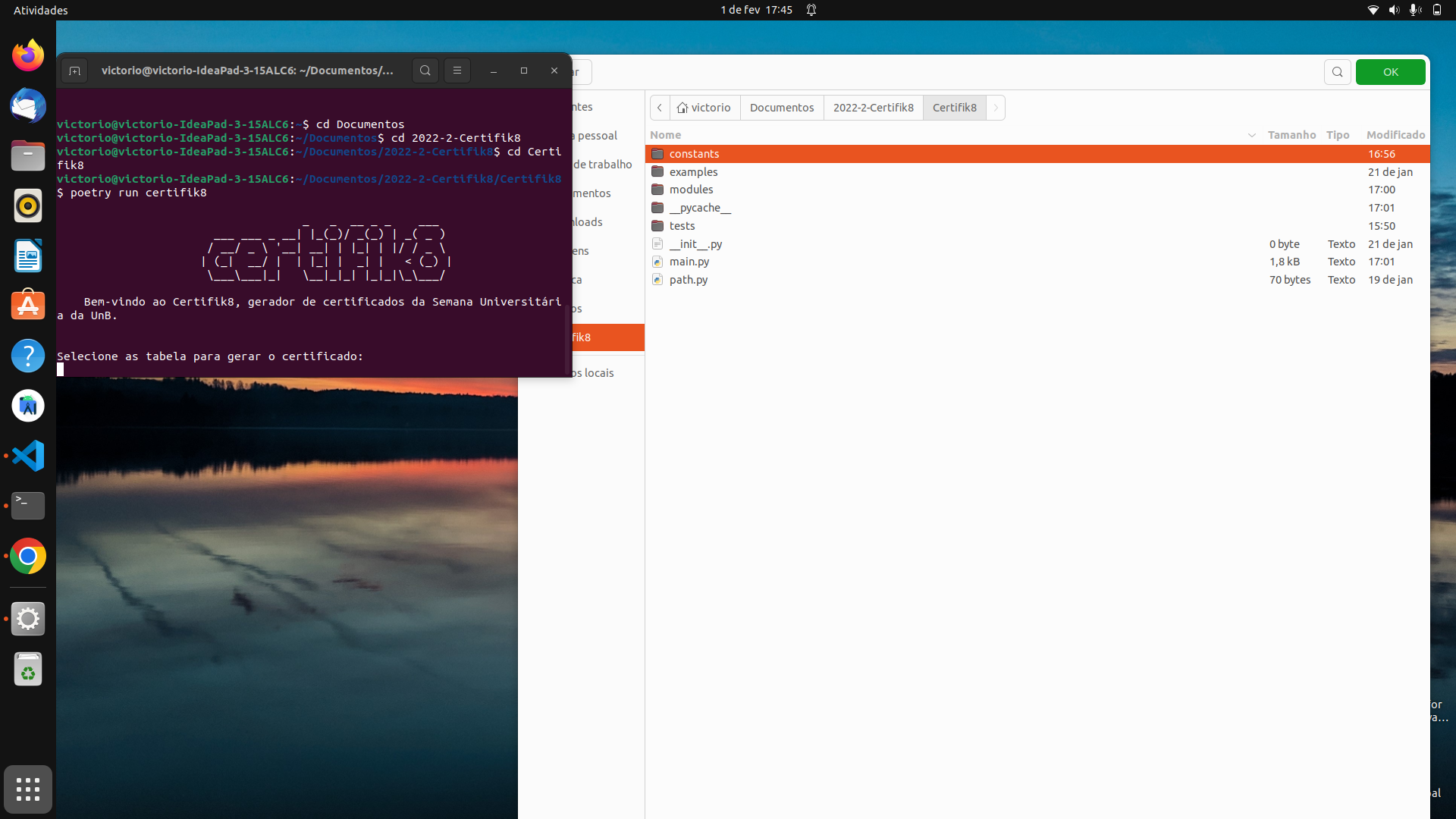The image size is (1456, 819).
Task: Click the battery icon in top bar
Action: [1437, 10]
